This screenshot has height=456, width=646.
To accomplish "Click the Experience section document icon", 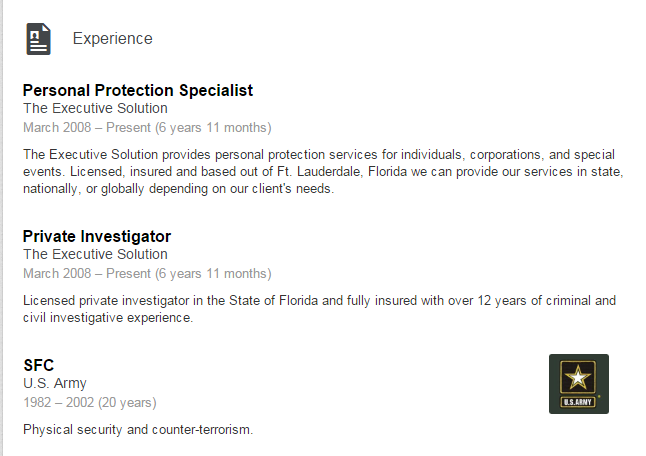I will (x=38, y=39).
